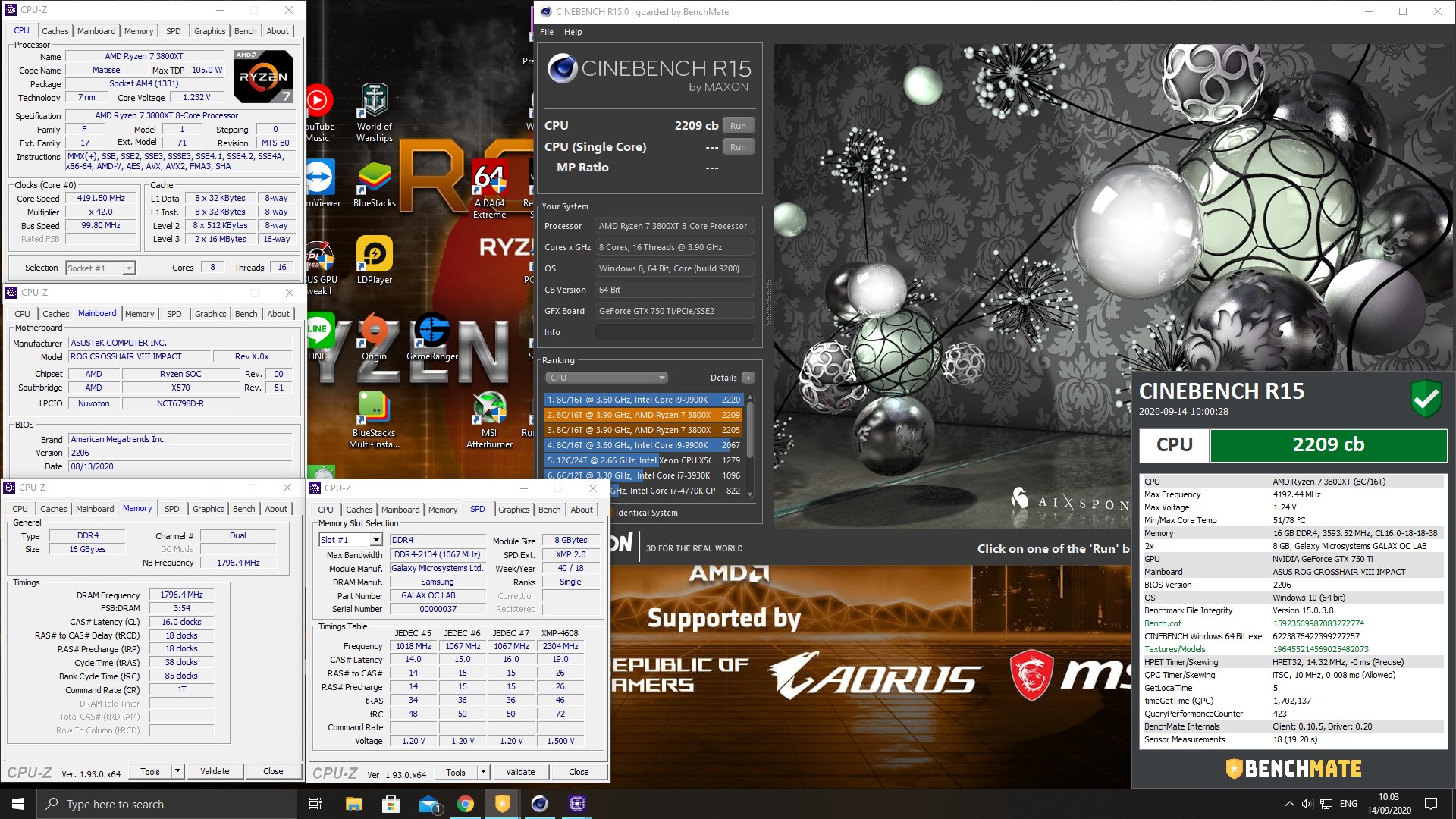This screenshot has height=819, width=1456.
Task: Switch to Cinebench taskbar icon
Action: tap(539, 804)
